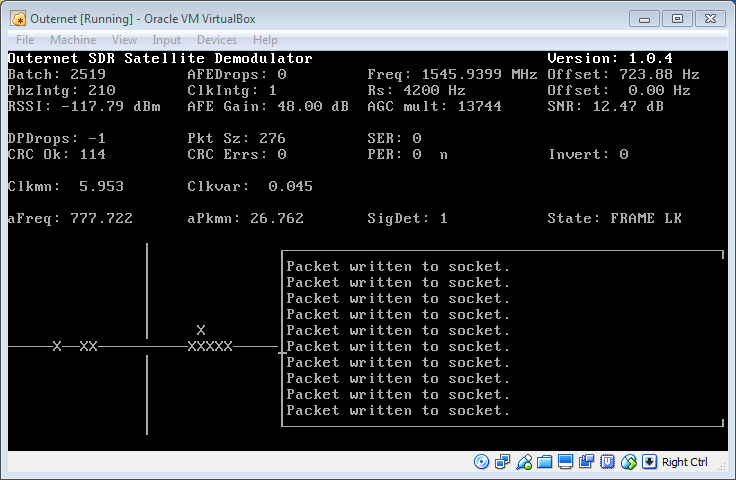This screenshot has width=736, height=480.
Task: Click the Right Ctrl host key label
Action: tap(684, 462)
